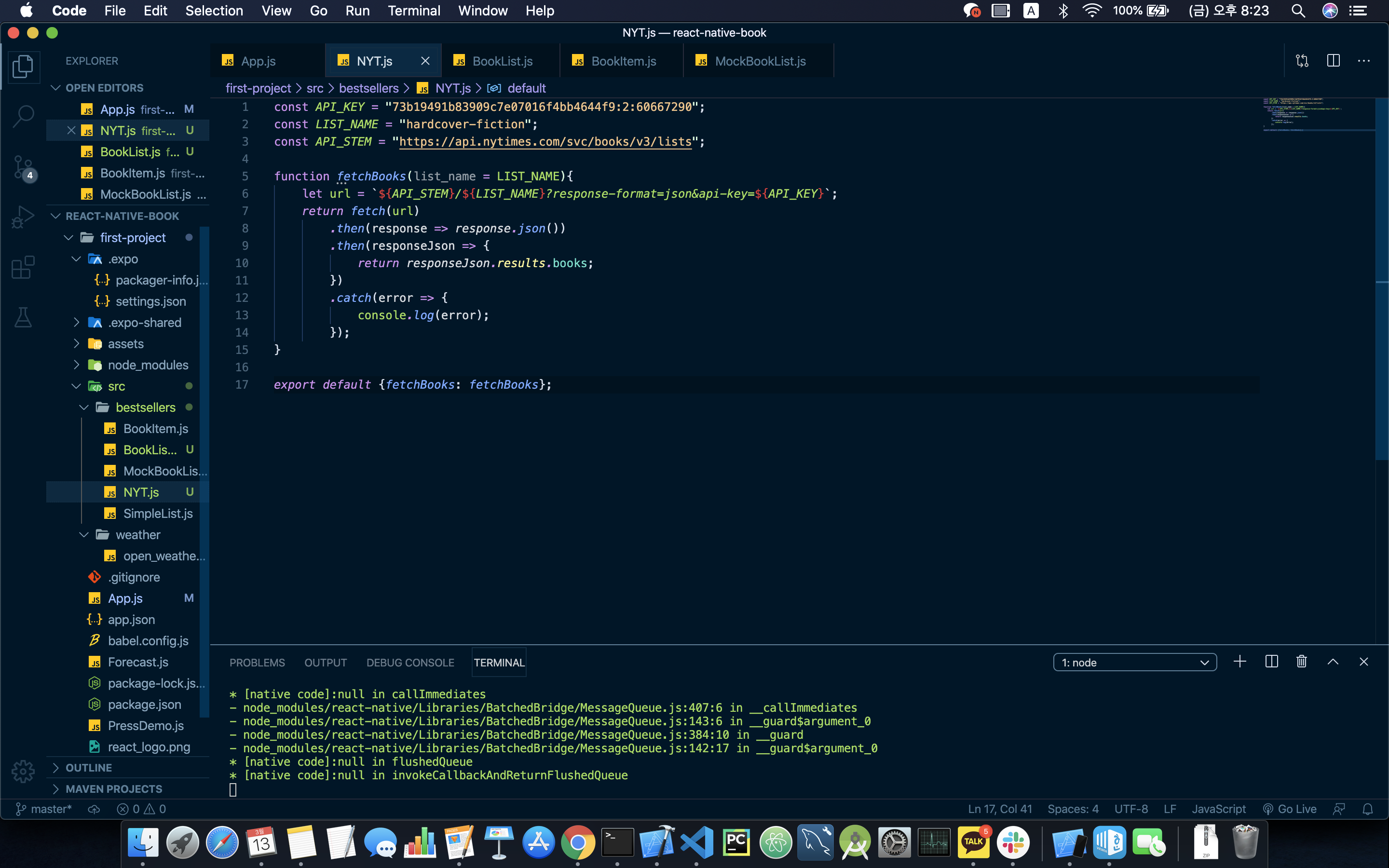
Task: Open the Test flask icon view
Action: click(23, 317)
